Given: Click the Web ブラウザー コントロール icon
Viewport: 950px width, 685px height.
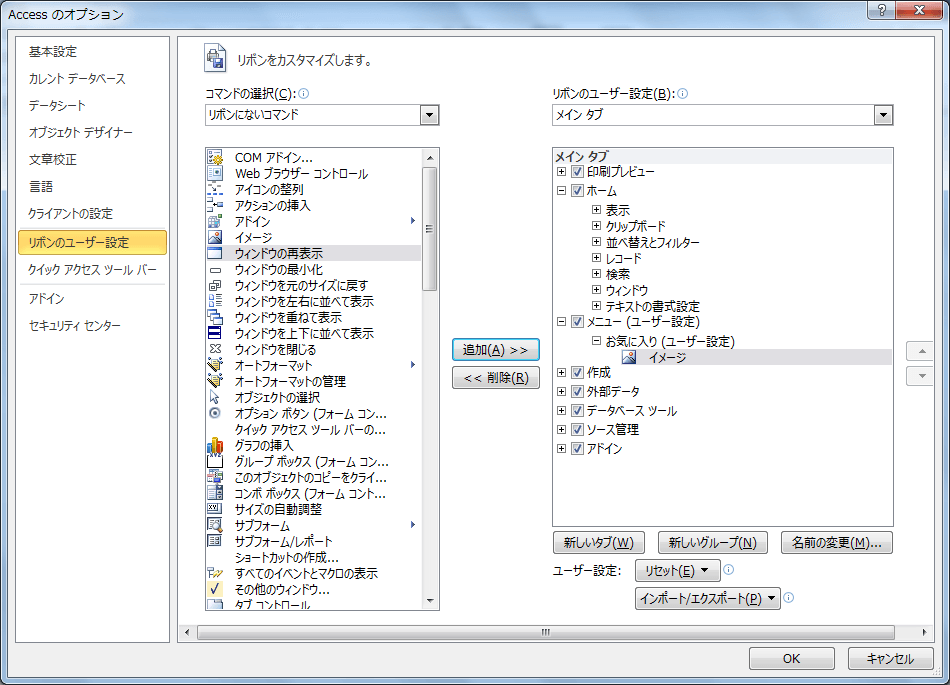Looking at the screenshot, I should [215, 173].
